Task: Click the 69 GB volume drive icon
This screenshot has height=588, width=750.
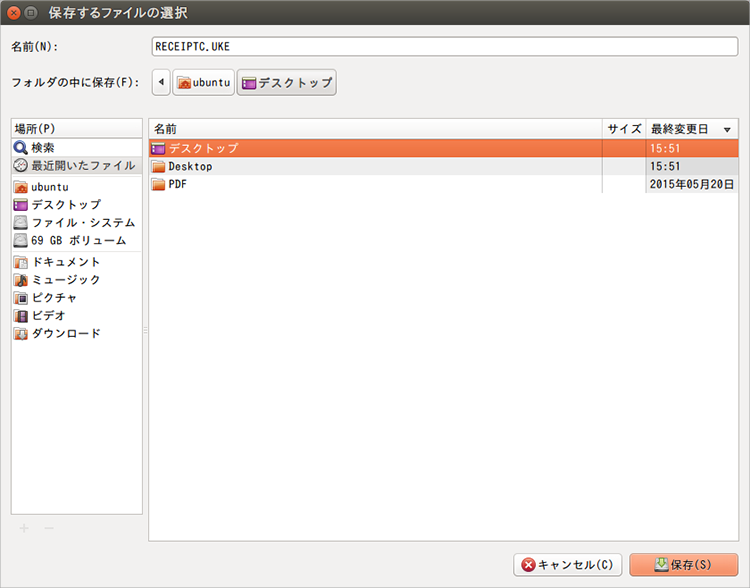Action: click(21, 240)
